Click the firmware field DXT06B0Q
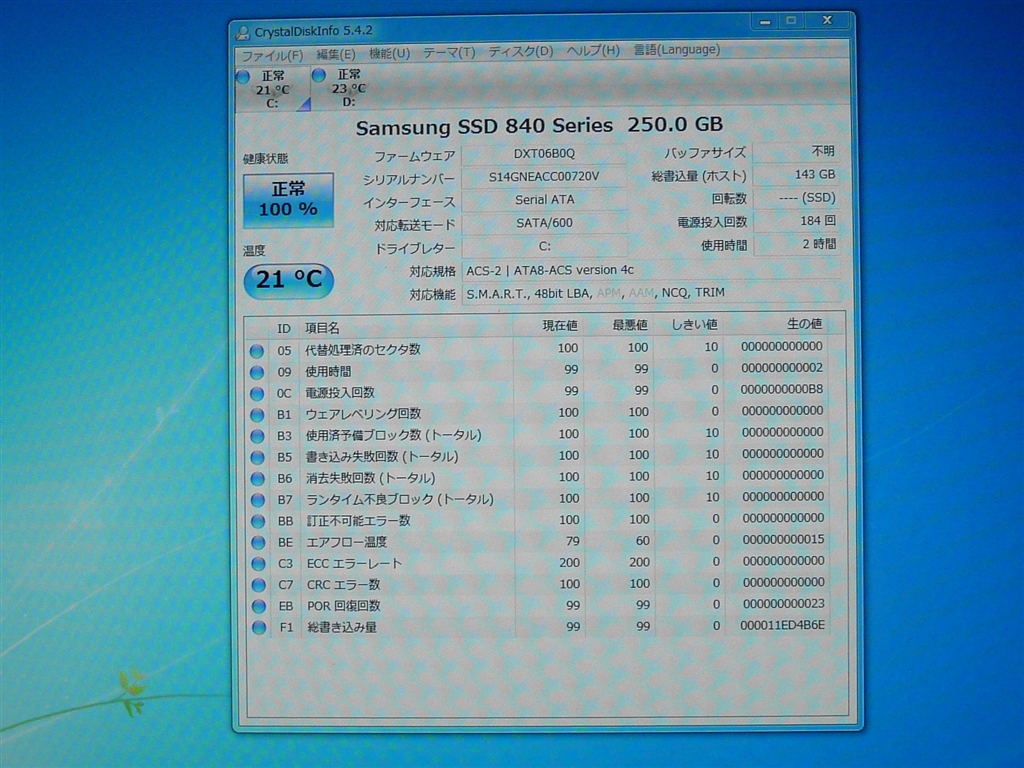The width and height of the screenshot is (1024, 768). [544, 154]
